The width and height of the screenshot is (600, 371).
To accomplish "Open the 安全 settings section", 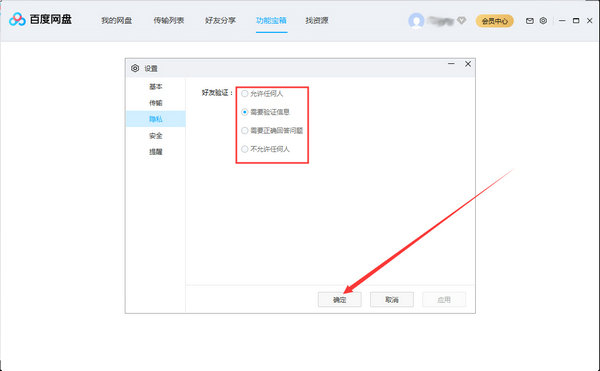I will [x=156, y=136].
